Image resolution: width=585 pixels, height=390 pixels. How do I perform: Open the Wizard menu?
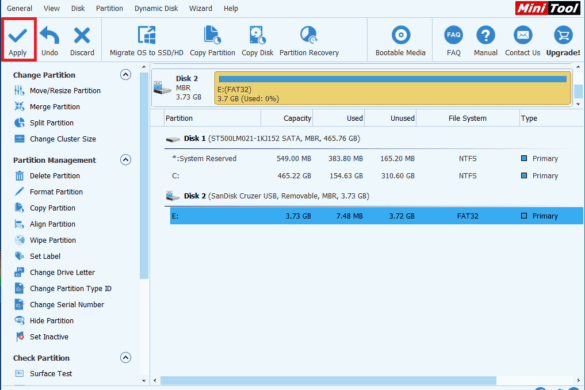200,8
